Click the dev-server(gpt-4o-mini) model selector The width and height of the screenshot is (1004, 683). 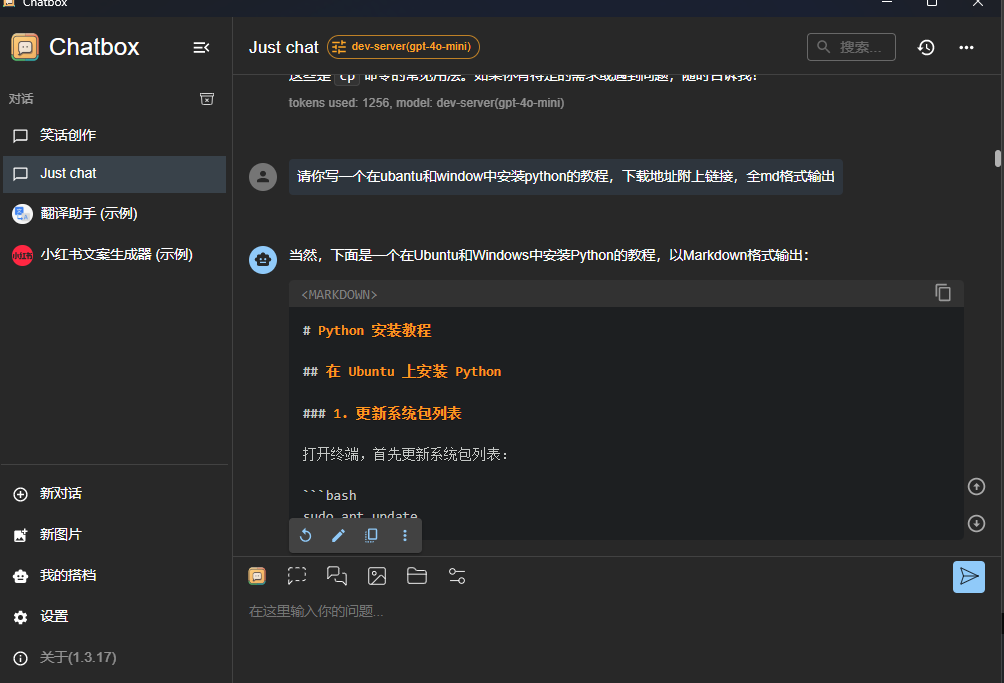(403, 47)
